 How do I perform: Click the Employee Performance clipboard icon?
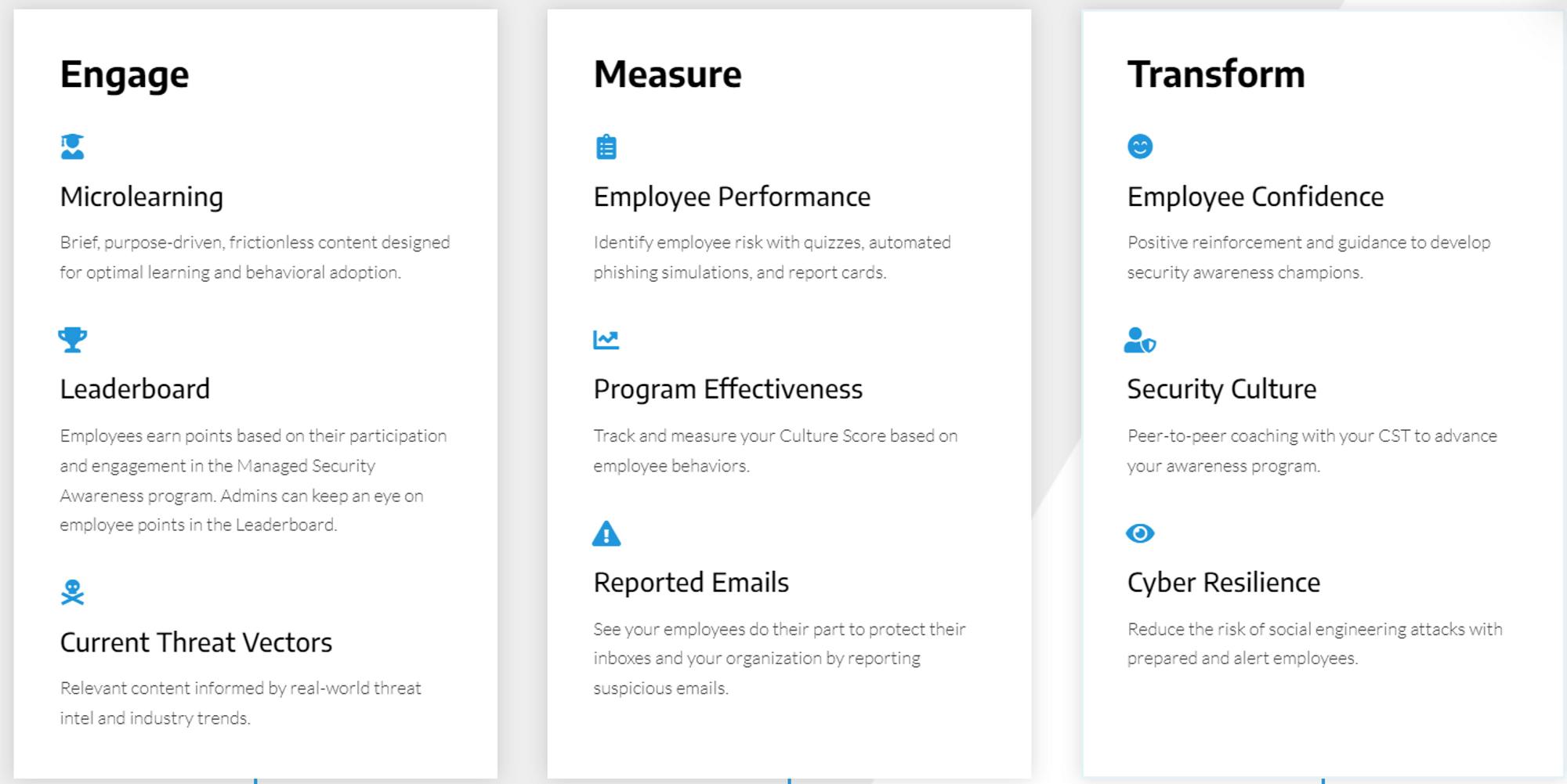click(x=606, y=146)
